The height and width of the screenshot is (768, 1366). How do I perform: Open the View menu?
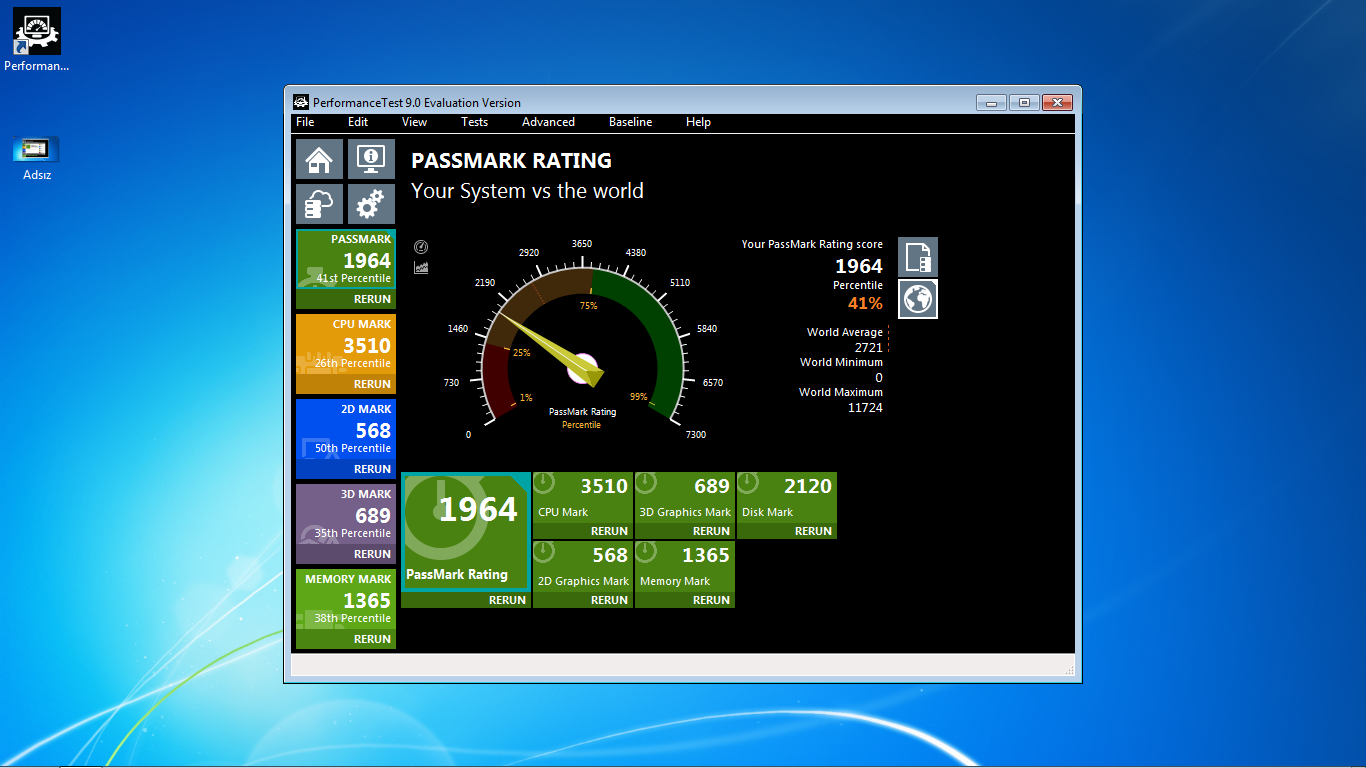click(414, 122)
